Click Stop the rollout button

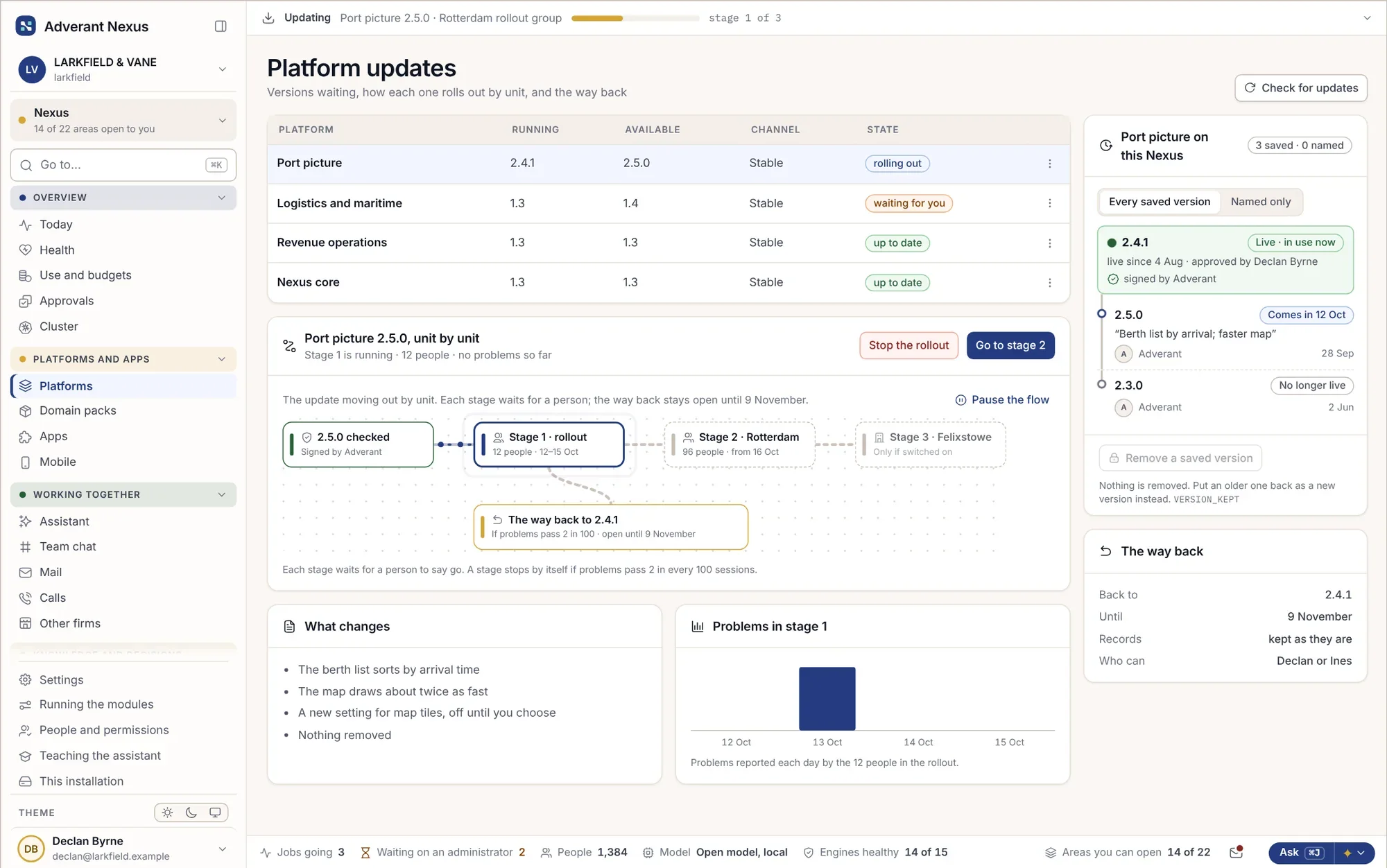908,345
